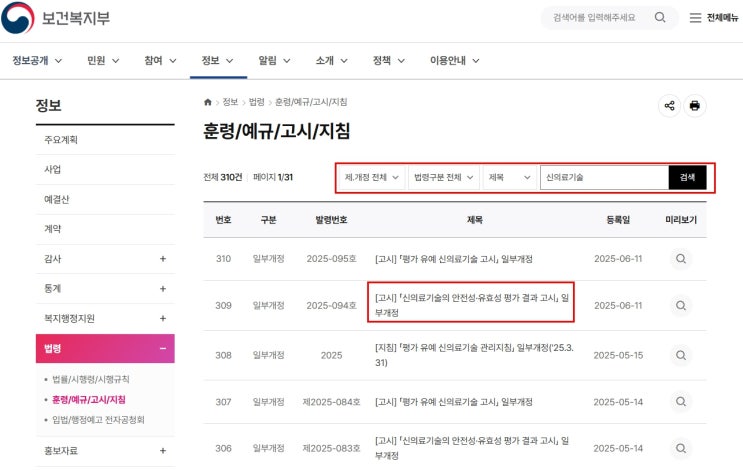
Task: Open 사업 in sidebar
Action: click(x=105, y=170)
